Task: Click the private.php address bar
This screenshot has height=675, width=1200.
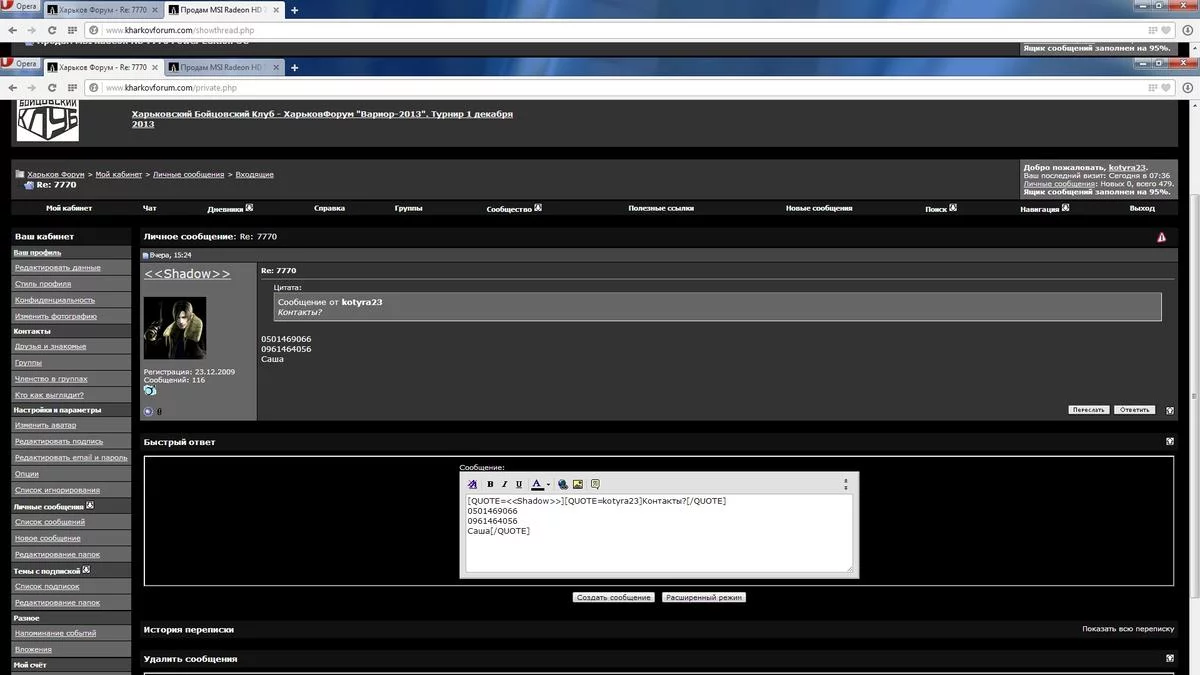Action: pos(620,87)
